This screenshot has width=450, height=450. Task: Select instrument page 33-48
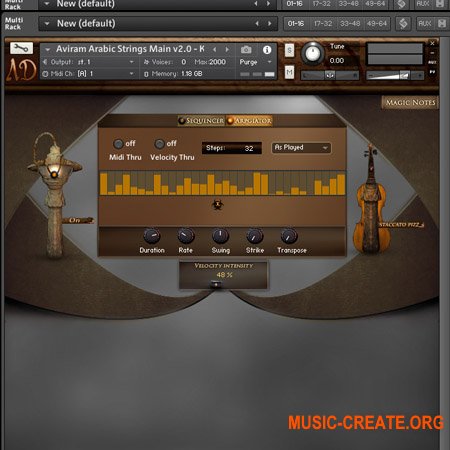350,24
